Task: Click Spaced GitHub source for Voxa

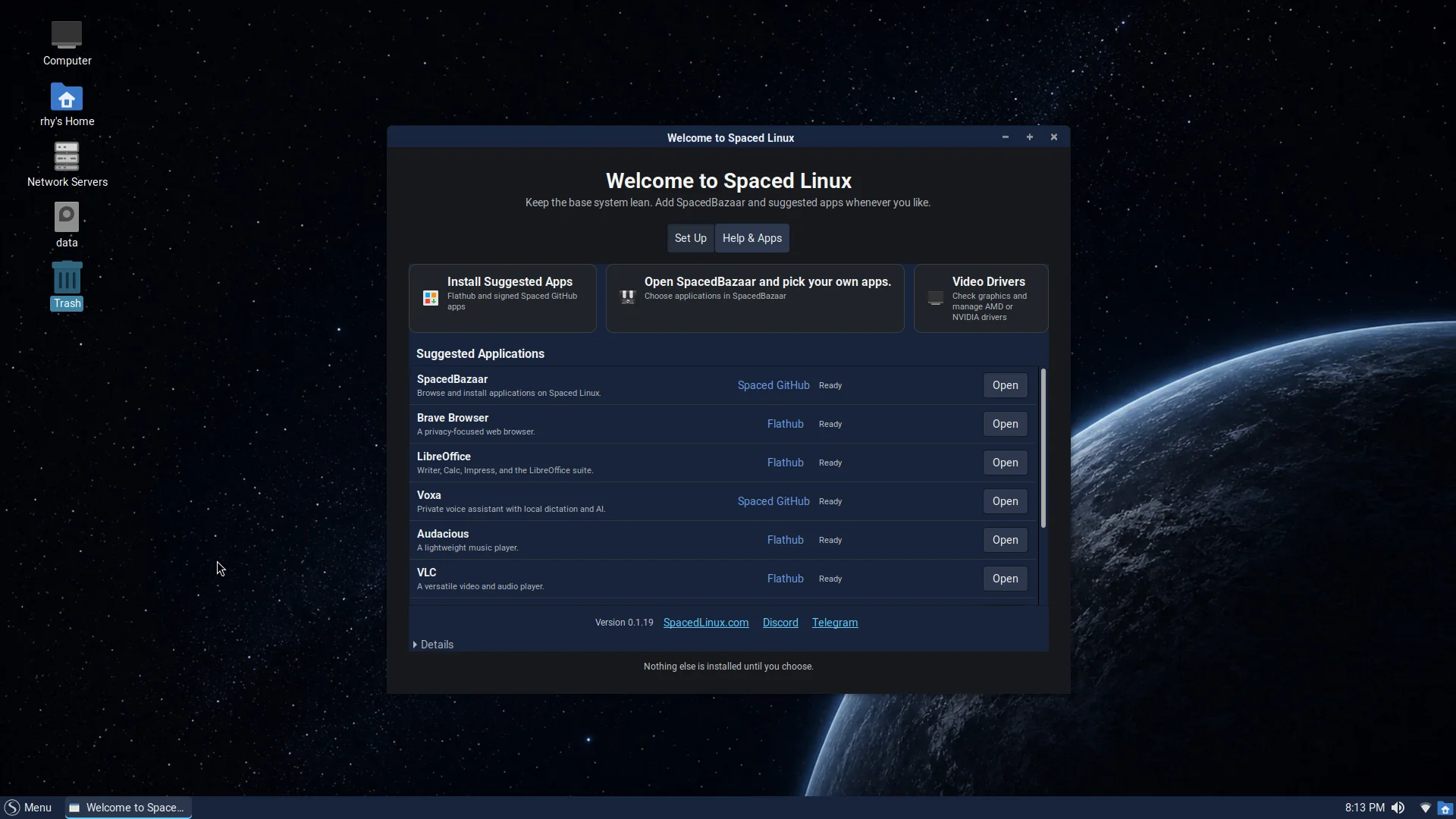Action: point(773,501)
